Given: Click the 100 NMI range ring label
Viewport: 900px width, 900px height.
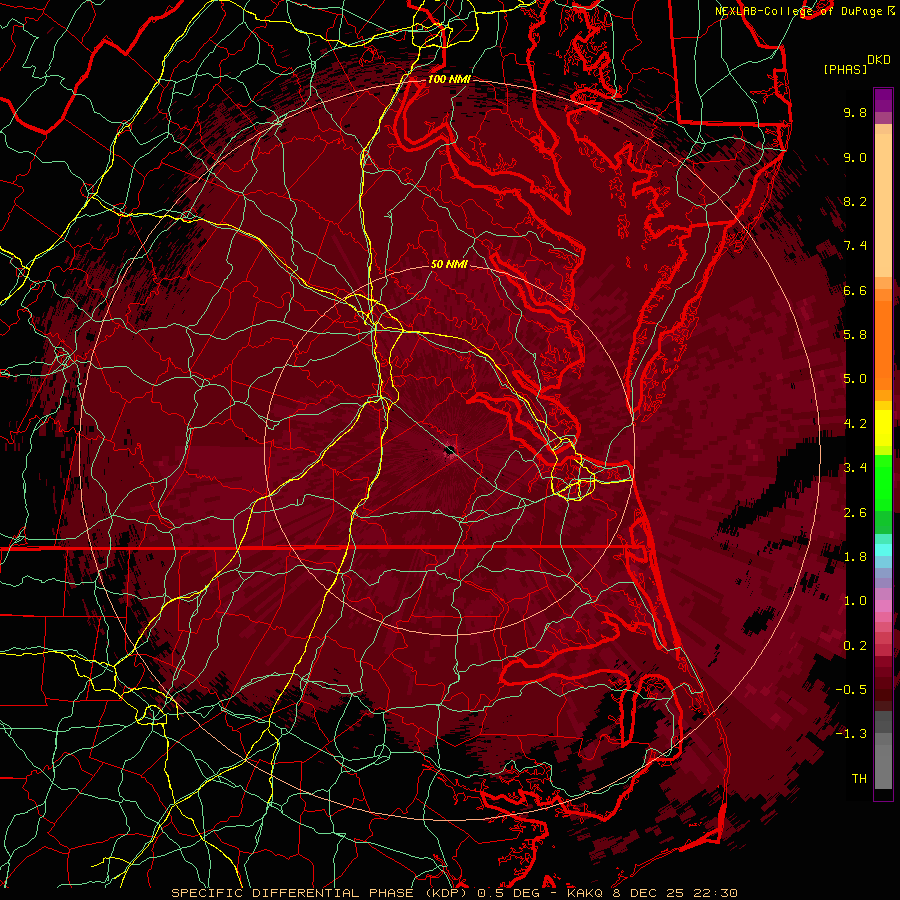Looking at the screenshot, I should click(449, 79).
